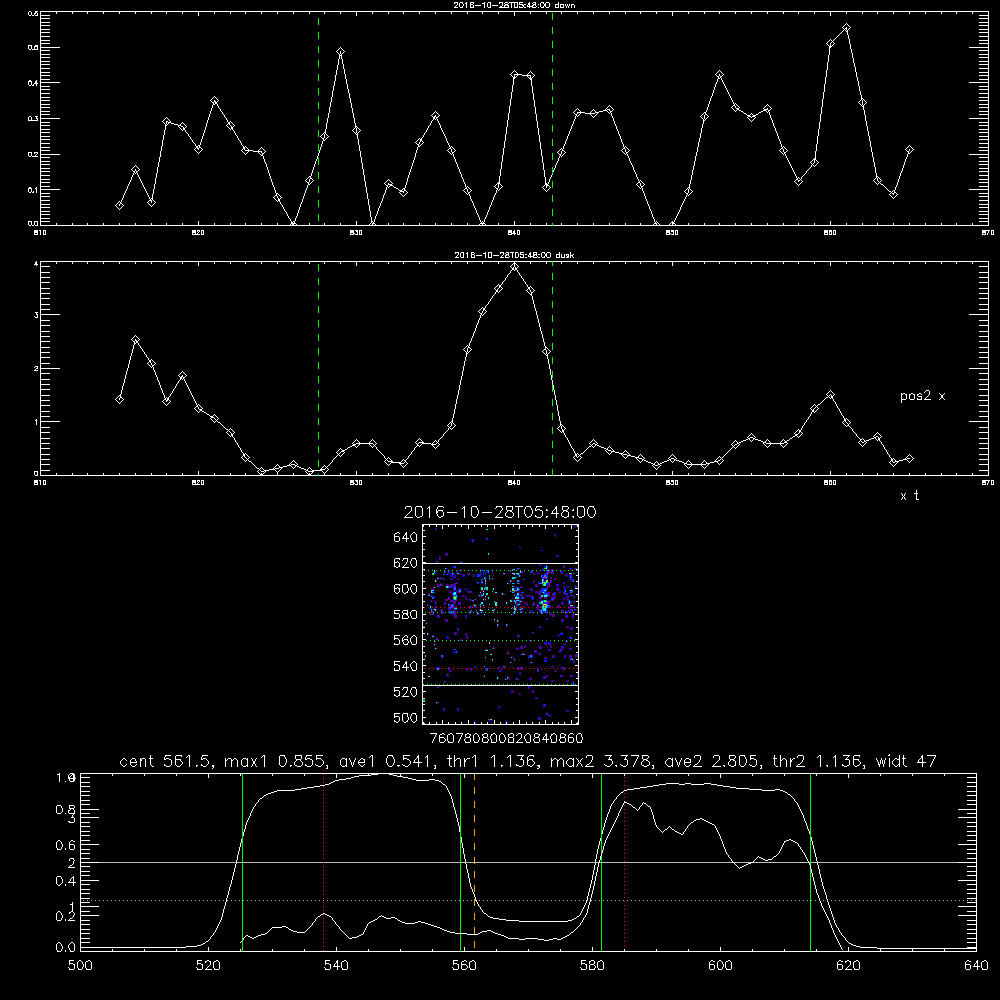Screen dimensions: 1000x1000
Task: Click the timestamp title above the color image
Action: pos(500,512)
